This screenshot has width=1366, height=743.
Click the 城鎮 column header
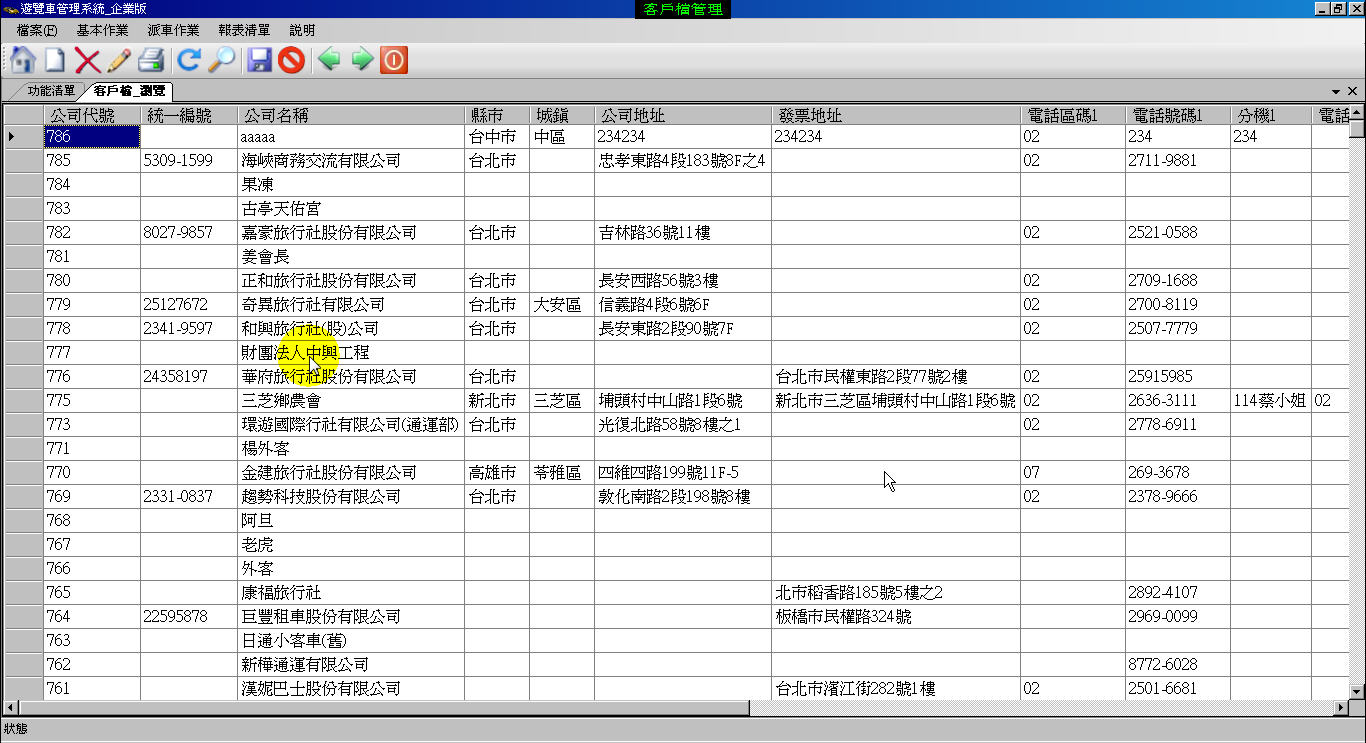click(x=562, y=115)
